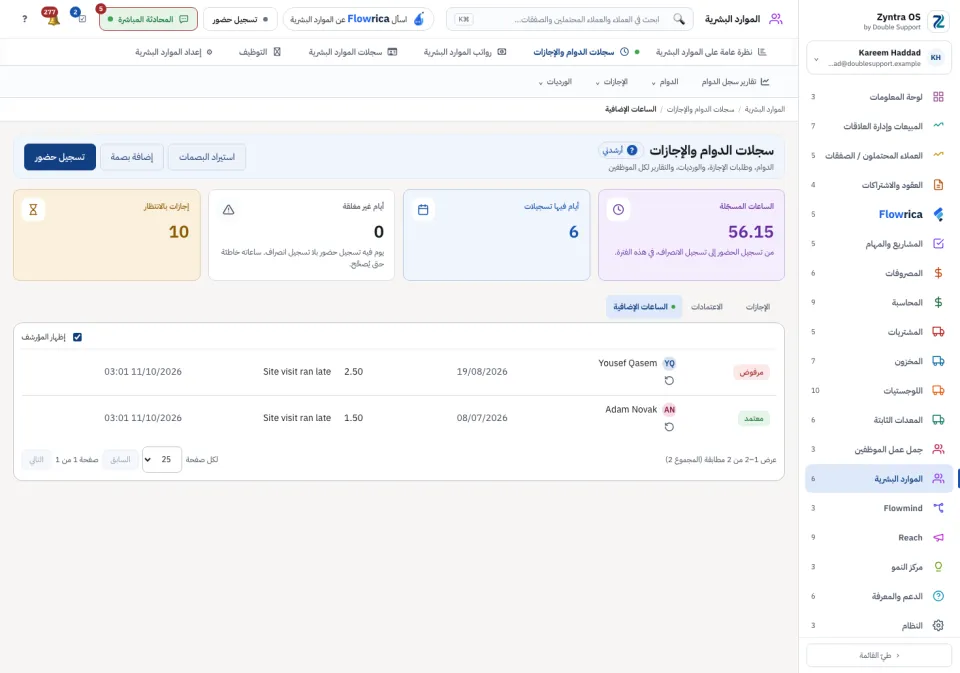Image resolution: width=960 pixels, height=673 pixels.
Task: Click أرشدني guide button
Action: (620, 150)
